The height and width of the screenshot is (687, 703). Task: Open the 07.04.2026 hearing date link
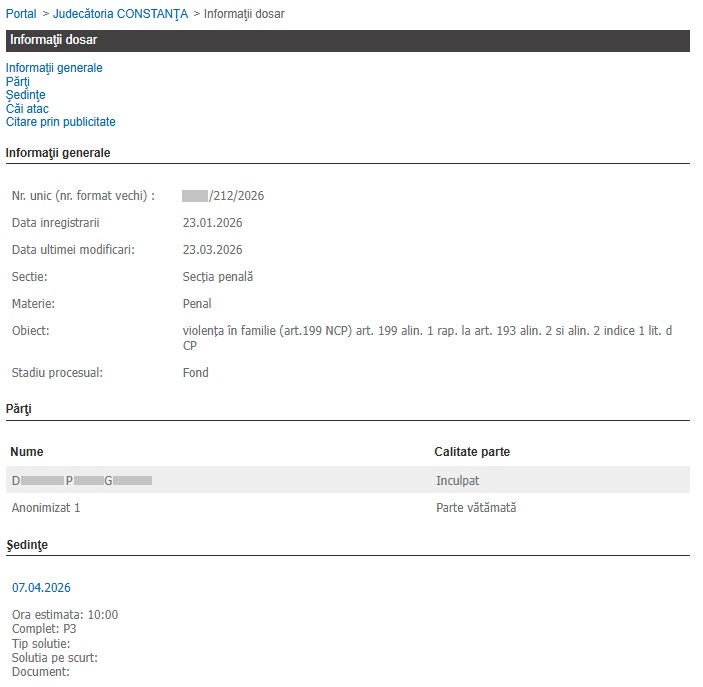[x=41, y=588]
